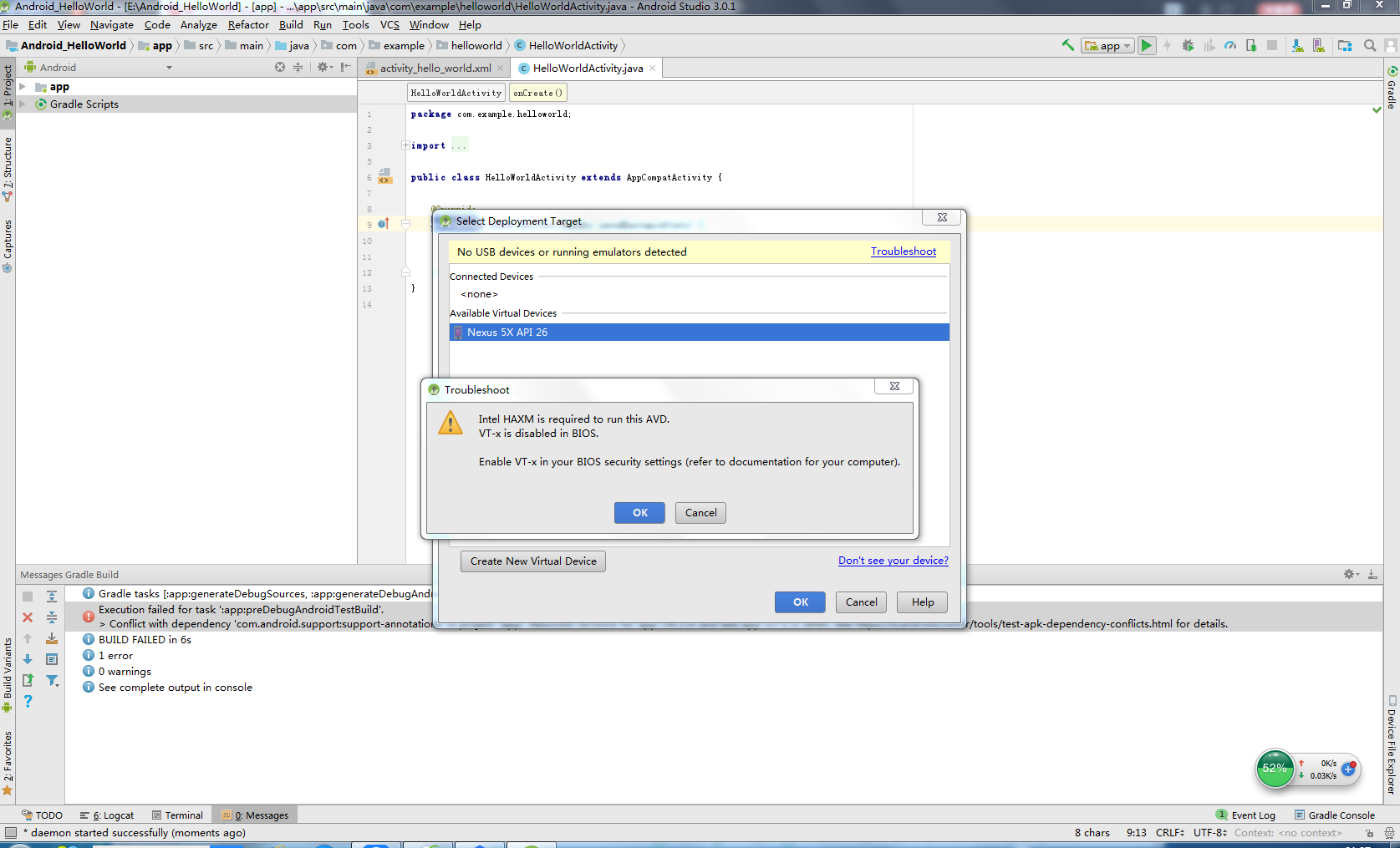Click the tool windows toggle icon in status bar
The width and height of the screenshot is (1400, 848).
tap(11, 832)
